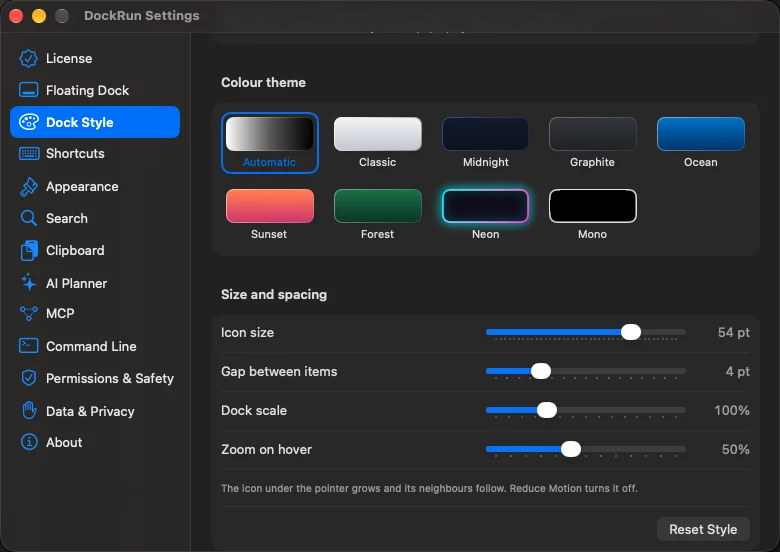Click the Command Line terminal icon
Viewport: 780px width, 552px height.
[x=28, y=346]
